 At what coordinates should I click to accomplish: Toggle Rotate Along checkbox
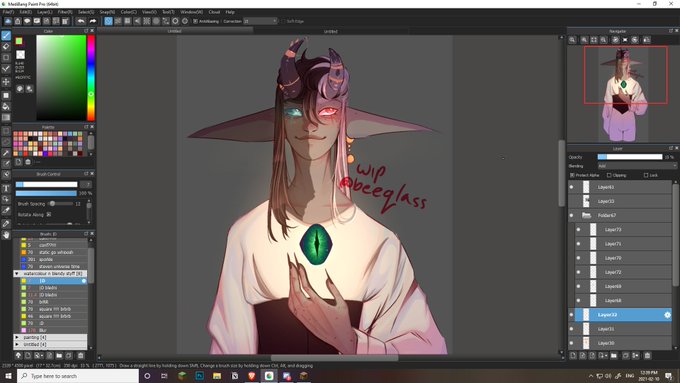click(49, 214)
